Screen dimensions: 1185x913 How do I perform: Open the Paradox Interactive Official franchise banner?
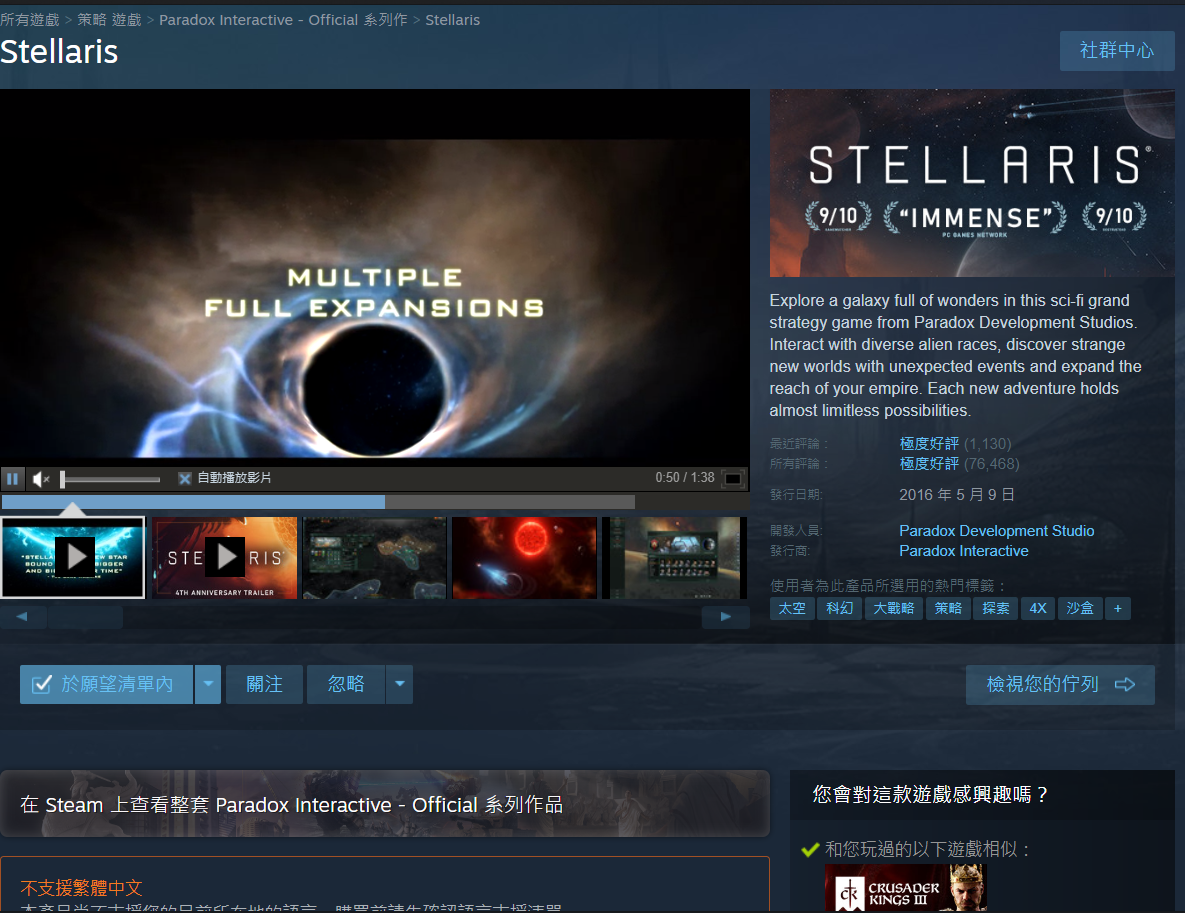[385, 804]
